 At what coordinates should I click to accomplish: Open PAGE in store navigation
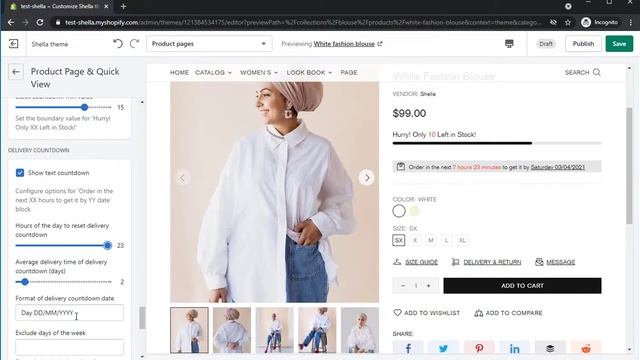click(x=349, y=72)
